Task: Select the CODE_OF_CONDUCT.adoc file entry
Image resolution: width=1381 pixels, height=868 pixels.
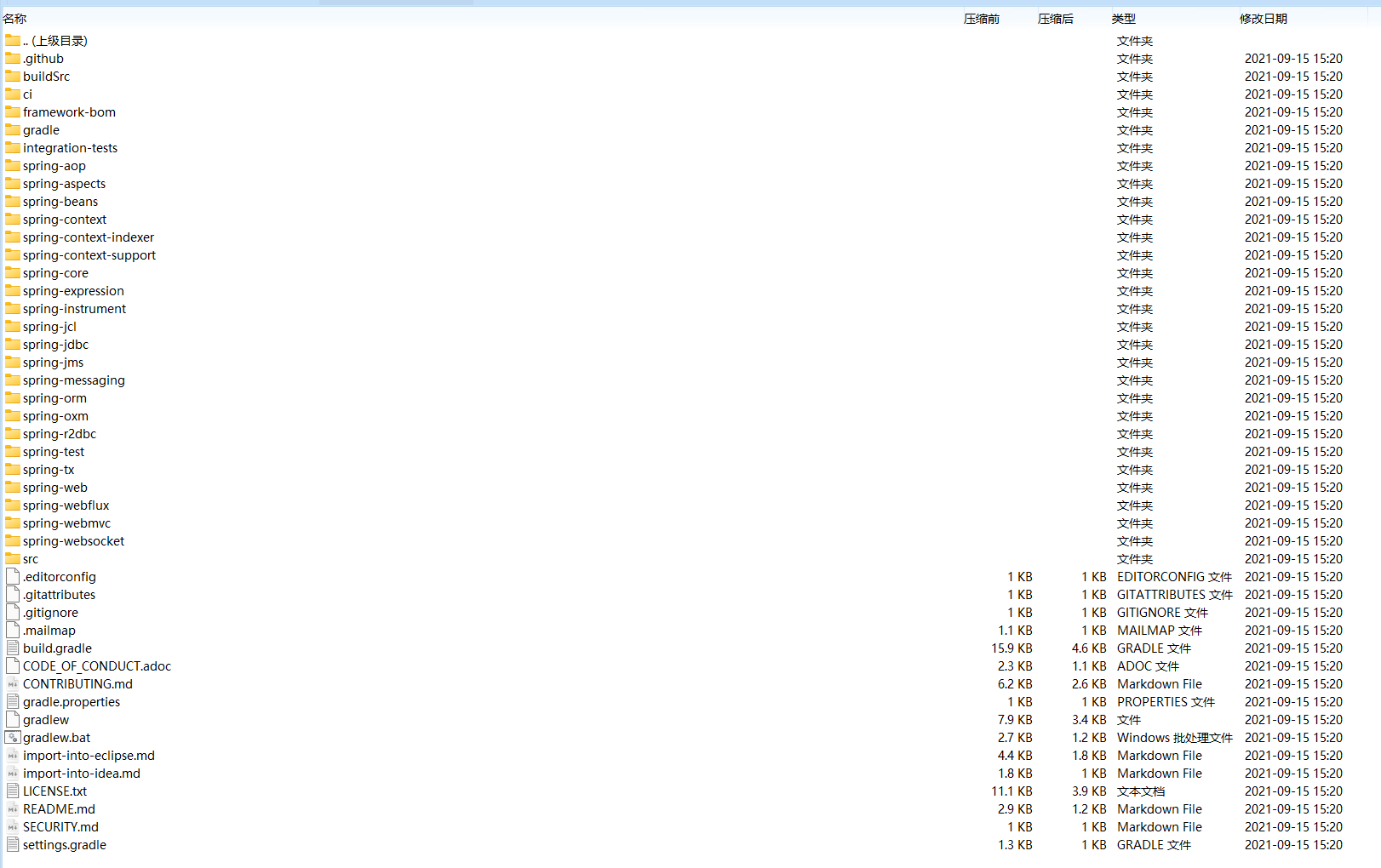Action: [97, 666]
